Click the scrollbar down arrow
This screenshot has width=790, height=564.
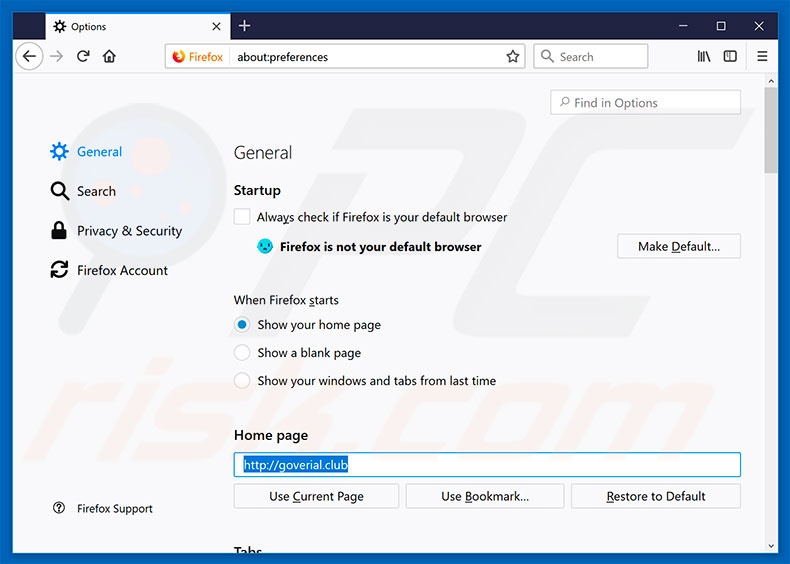[x=771, y=546]
